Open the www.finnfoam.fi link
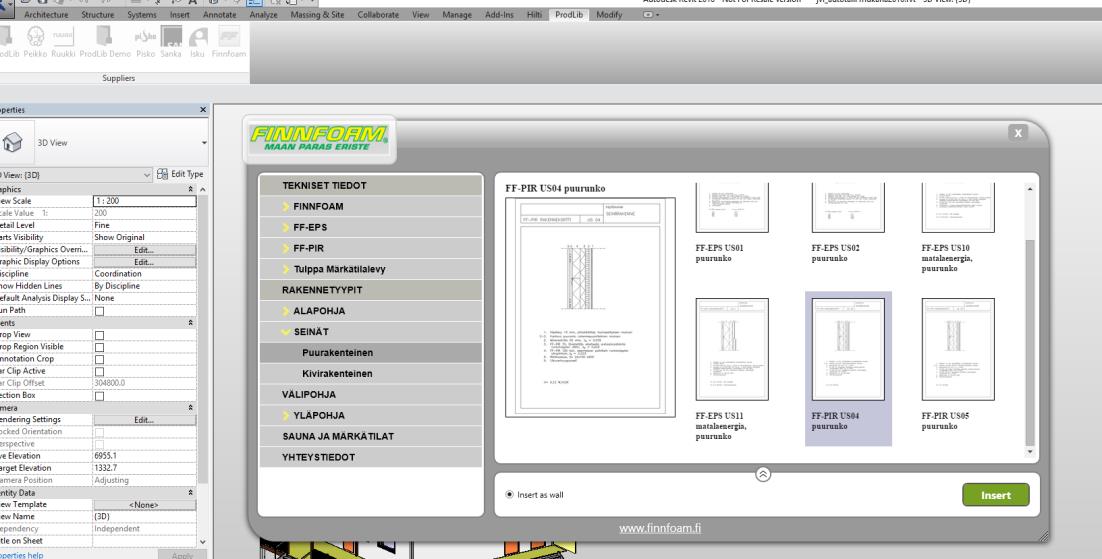 click(x=660, y=528)
